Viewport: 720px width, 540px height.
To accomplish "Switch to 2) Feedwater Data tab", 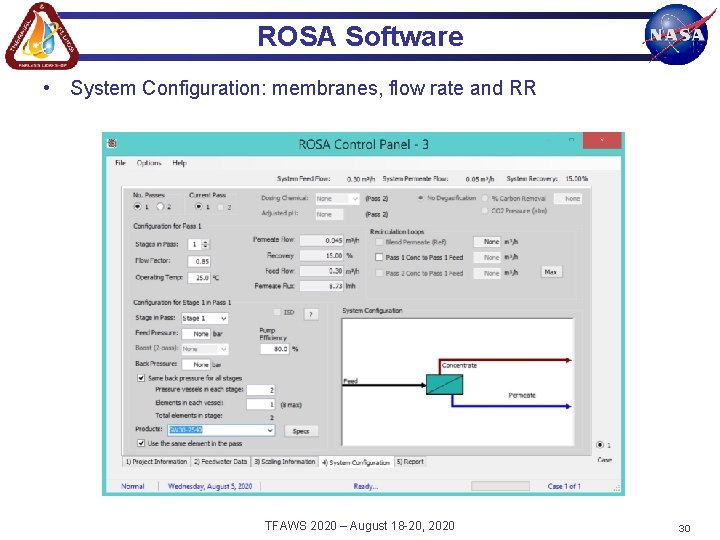I will [x=220, y=461].
